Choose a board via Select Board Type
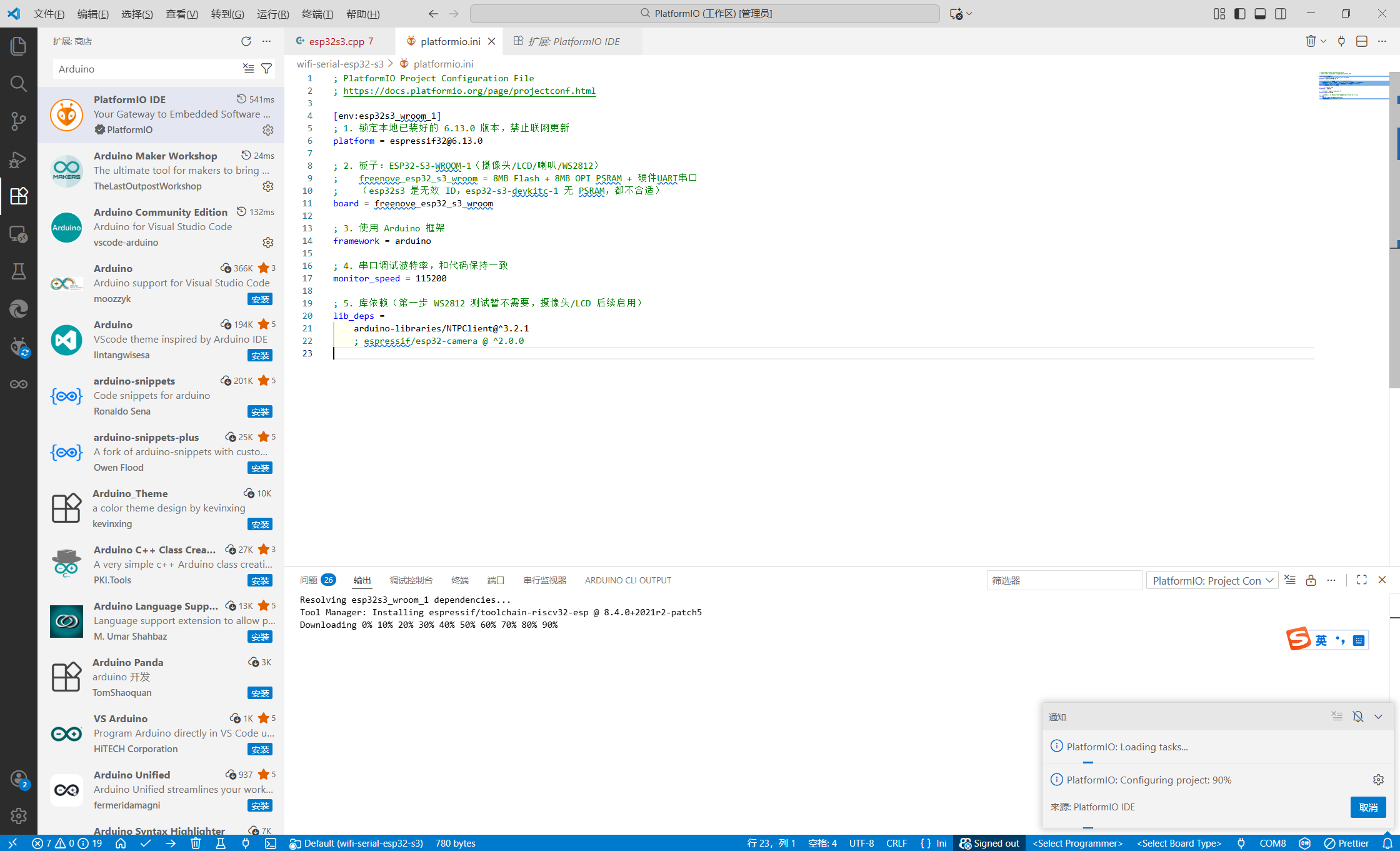The image size is (1400, 851). pos(1179,843)
